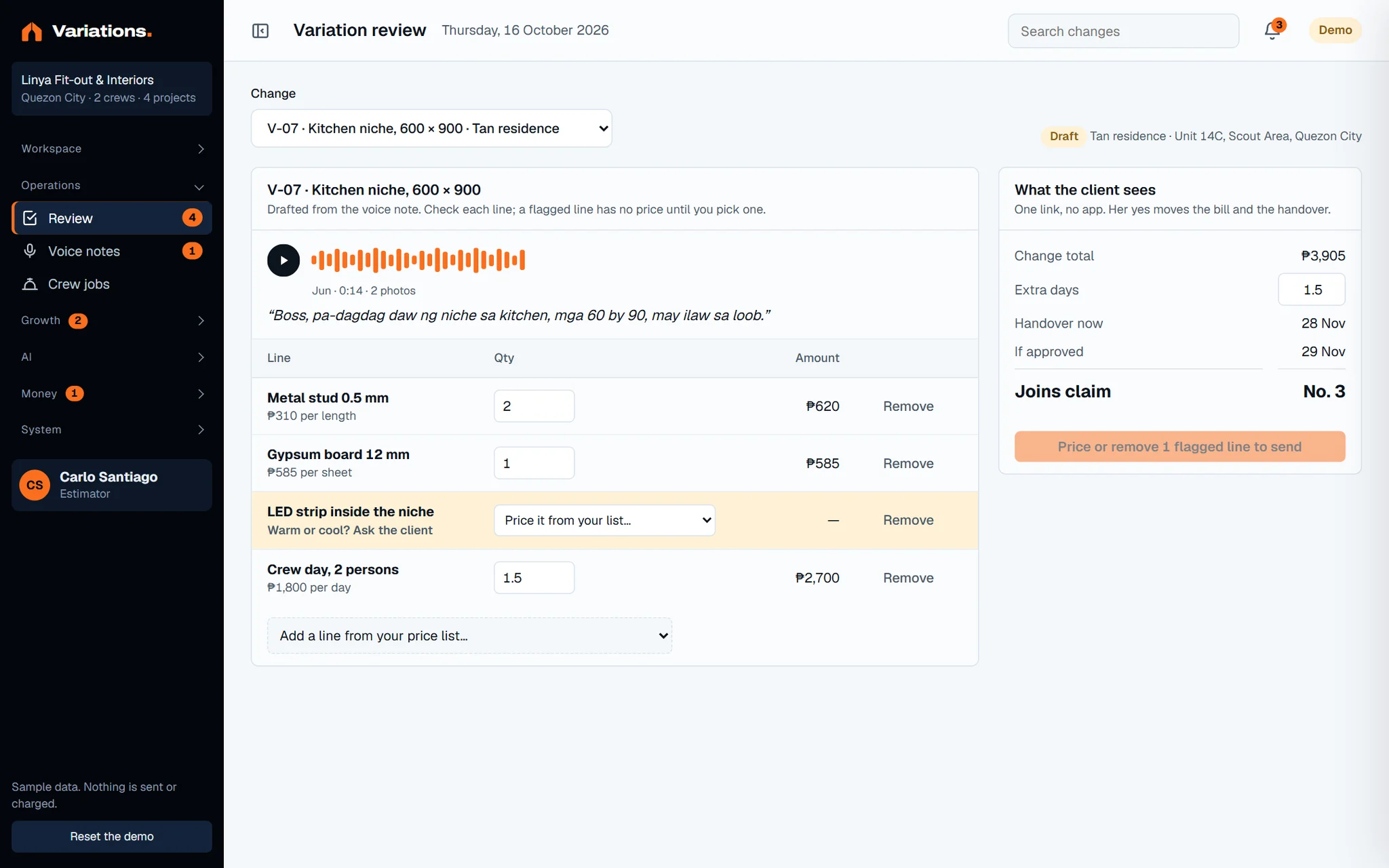Click the Crew jobs hard-hat icon
The image size is (1389, 868).
pyautogui.click(x=30, y=284)
